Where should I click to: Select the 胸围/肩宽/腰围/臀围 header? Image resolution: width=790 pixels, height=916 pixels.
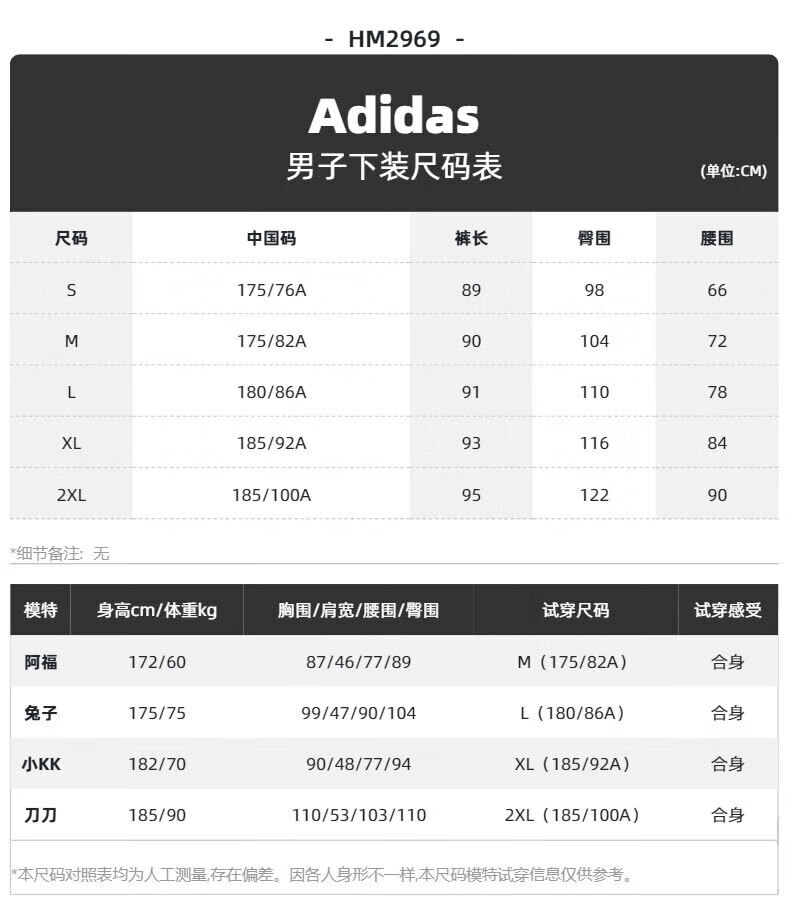tap(358, 610)
